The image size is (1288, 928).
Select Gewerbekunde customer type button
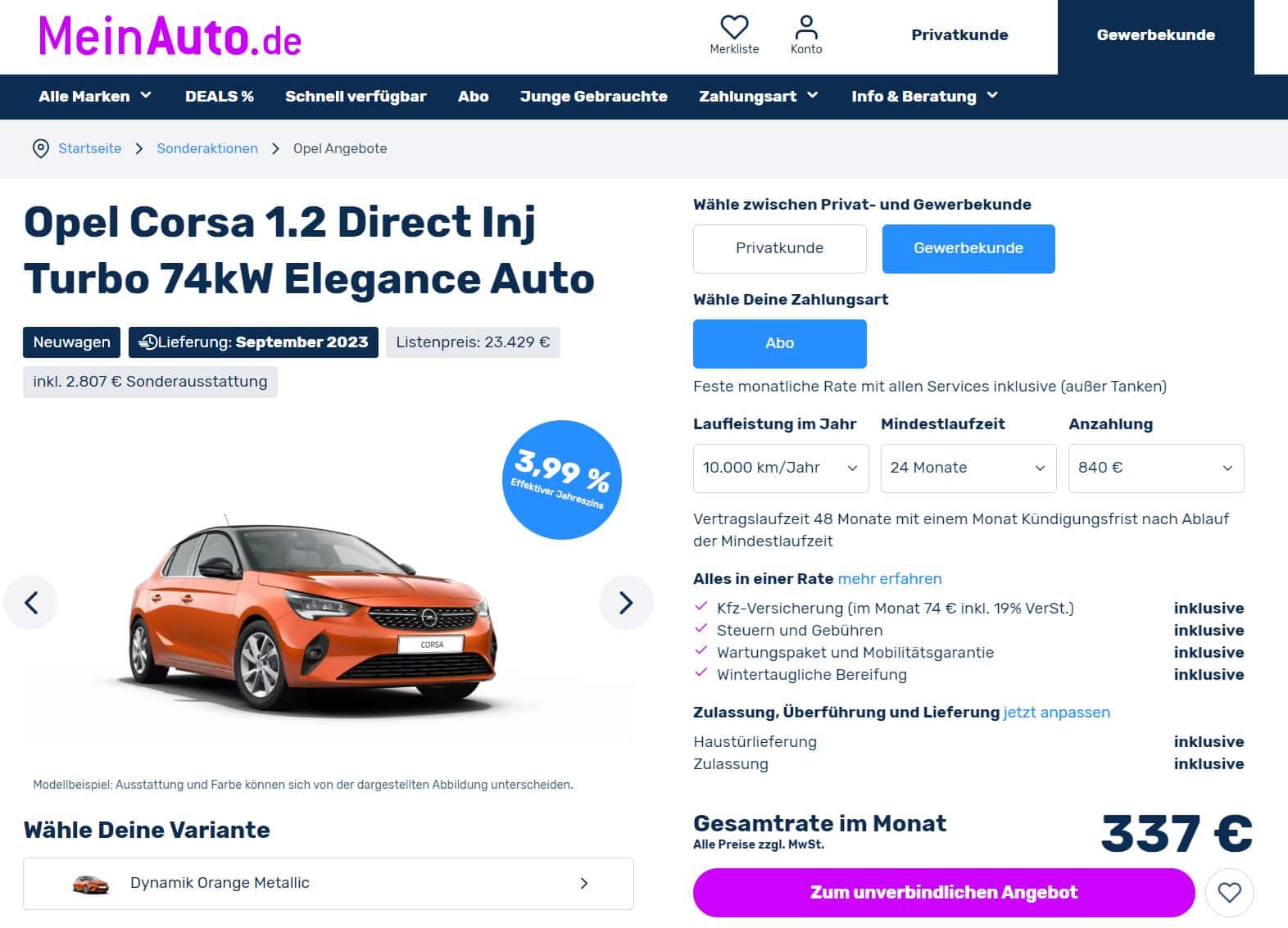[968, 248]
